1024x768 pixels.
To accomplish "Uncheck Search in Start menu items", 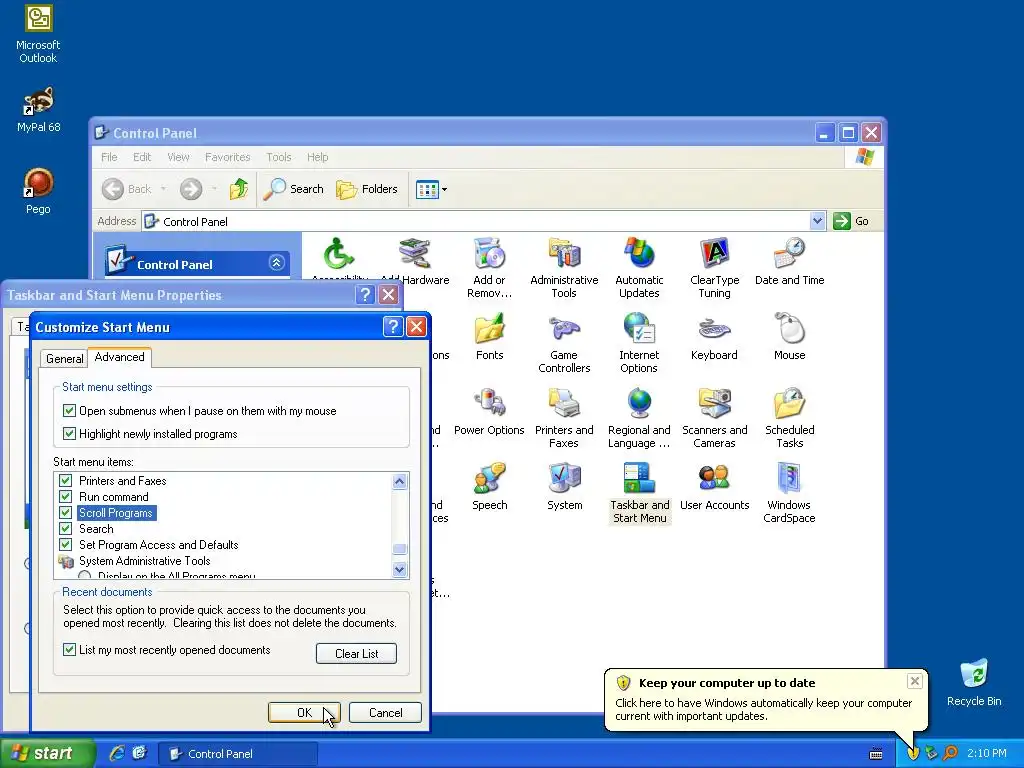I will coord(65,528).
